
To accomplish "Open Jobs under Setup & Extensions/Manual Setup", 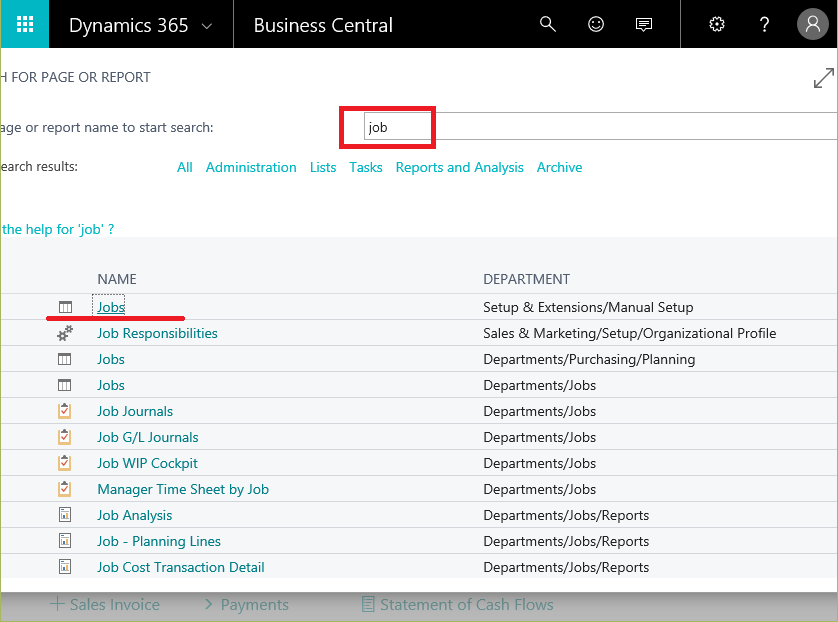I will point(111,307).
